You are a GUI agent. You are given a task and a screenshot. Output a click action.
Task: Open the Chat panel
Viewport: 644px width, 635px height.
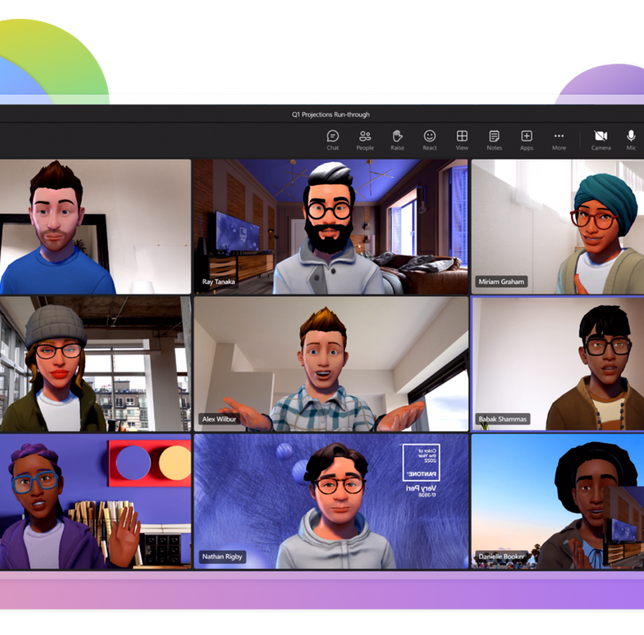pos(333,139)
